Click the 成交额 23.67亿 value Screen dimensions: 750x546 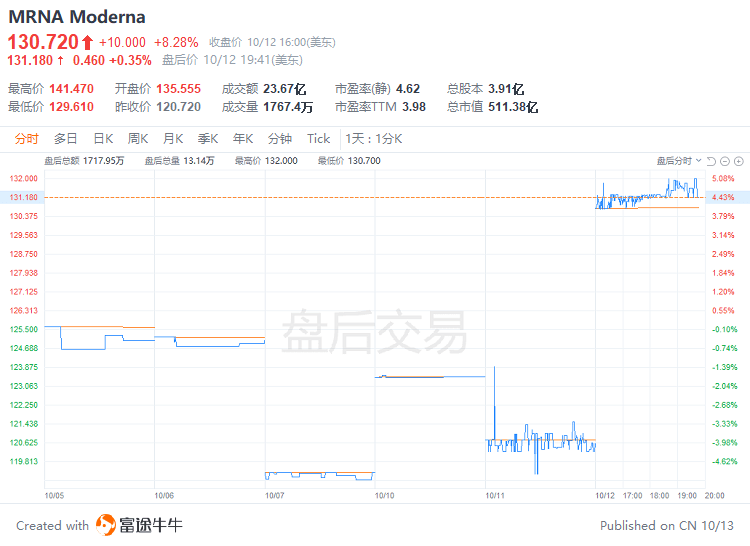point(285,89)
